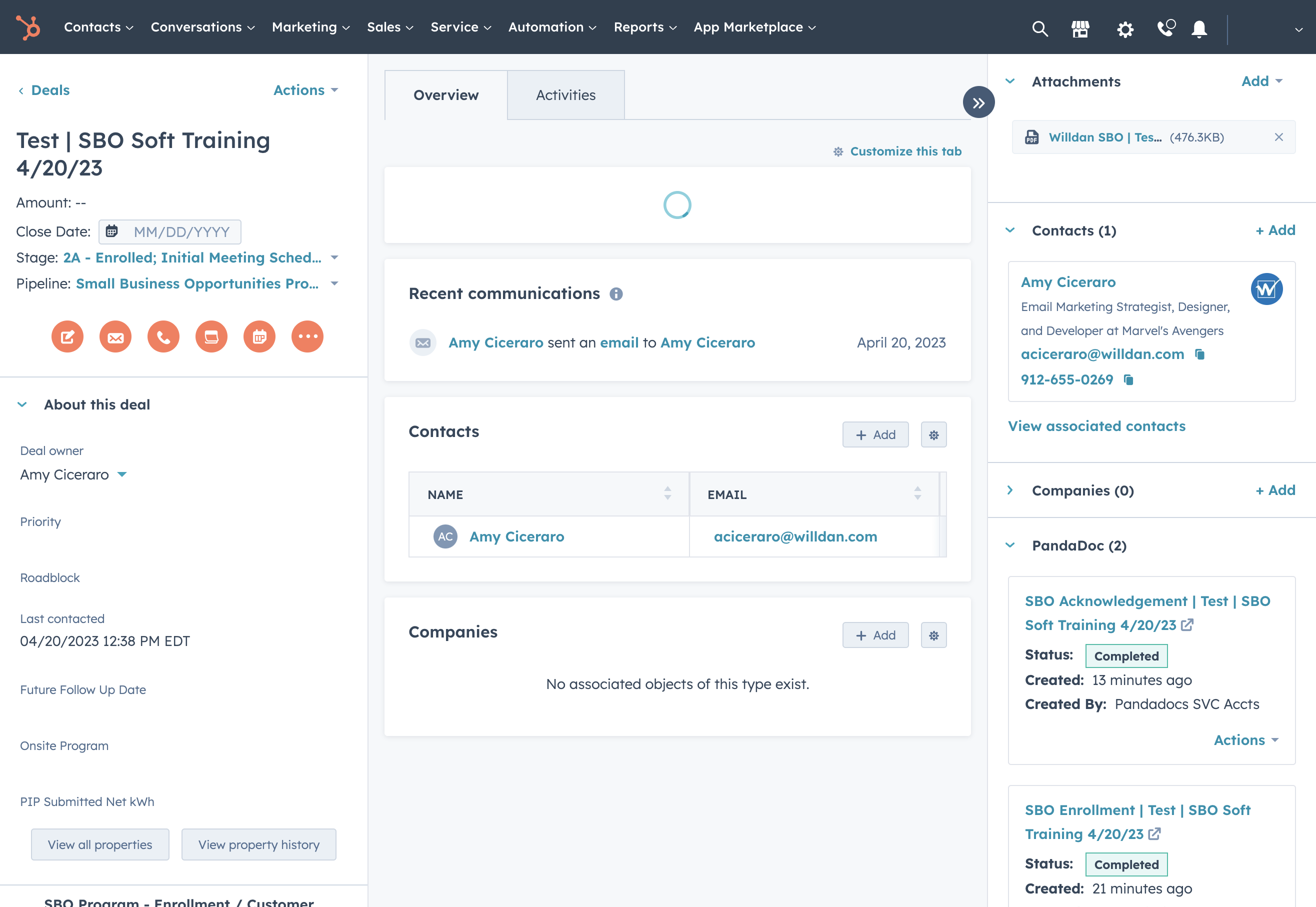Schedule a meeting with the orange calendar icon

pos(259,336)
